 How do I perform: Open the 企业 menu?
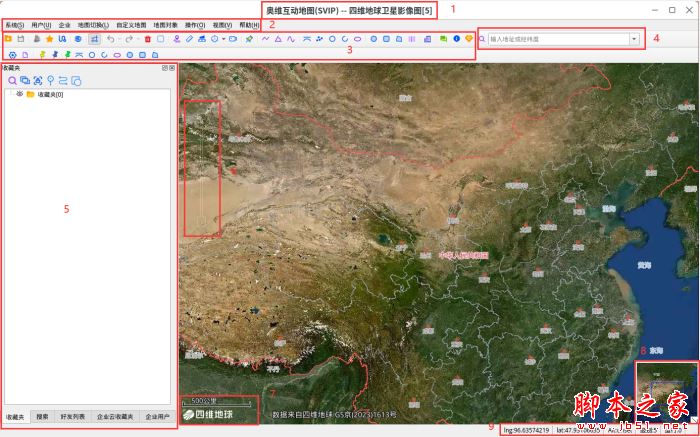pos(65,25)
